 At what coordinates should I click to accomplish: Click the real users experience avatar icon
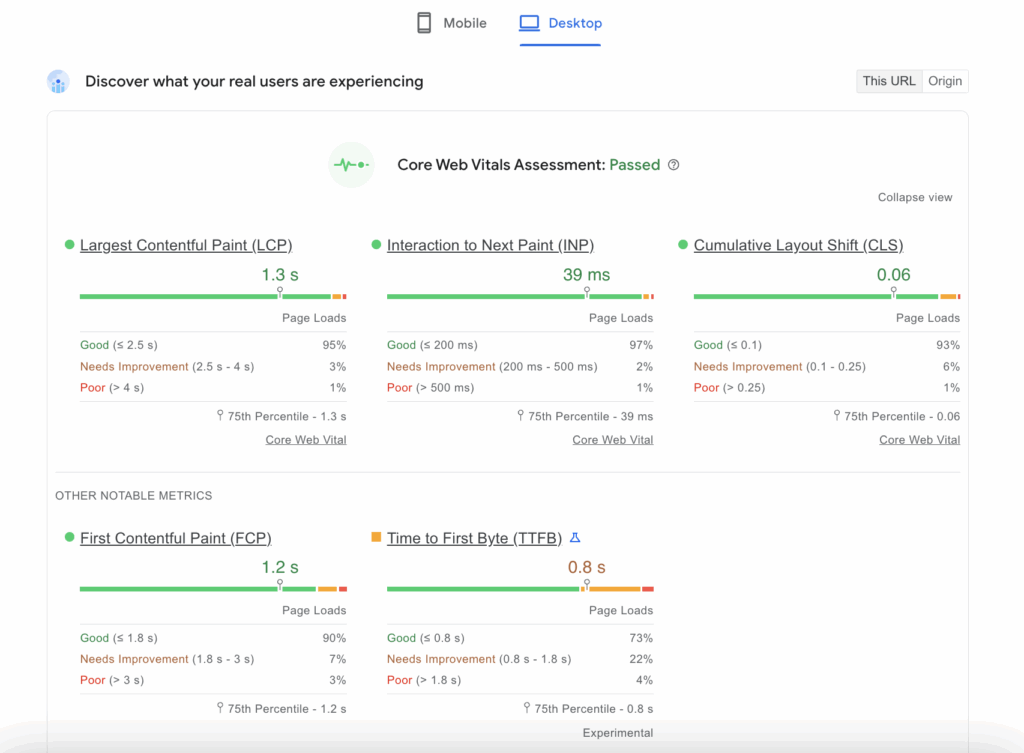point(58,81)
